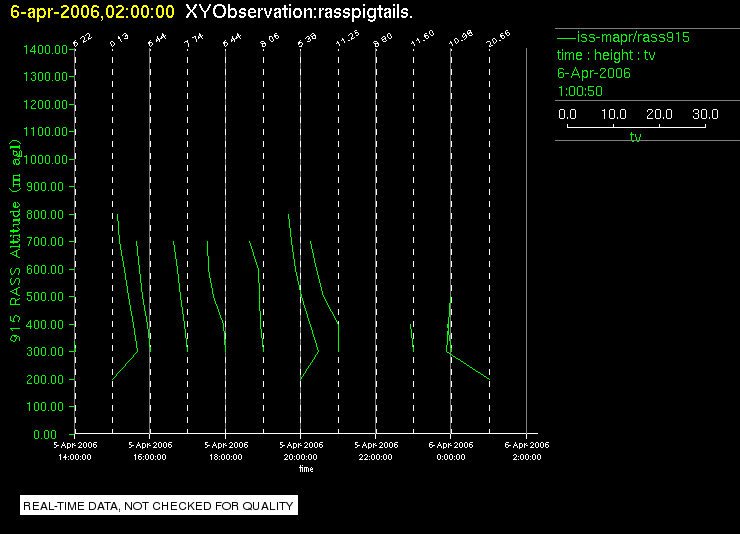The image size is (740, 534).
Task: Click the 6-Apr 2:00:00 axis end label
Action: coord(527,451)
